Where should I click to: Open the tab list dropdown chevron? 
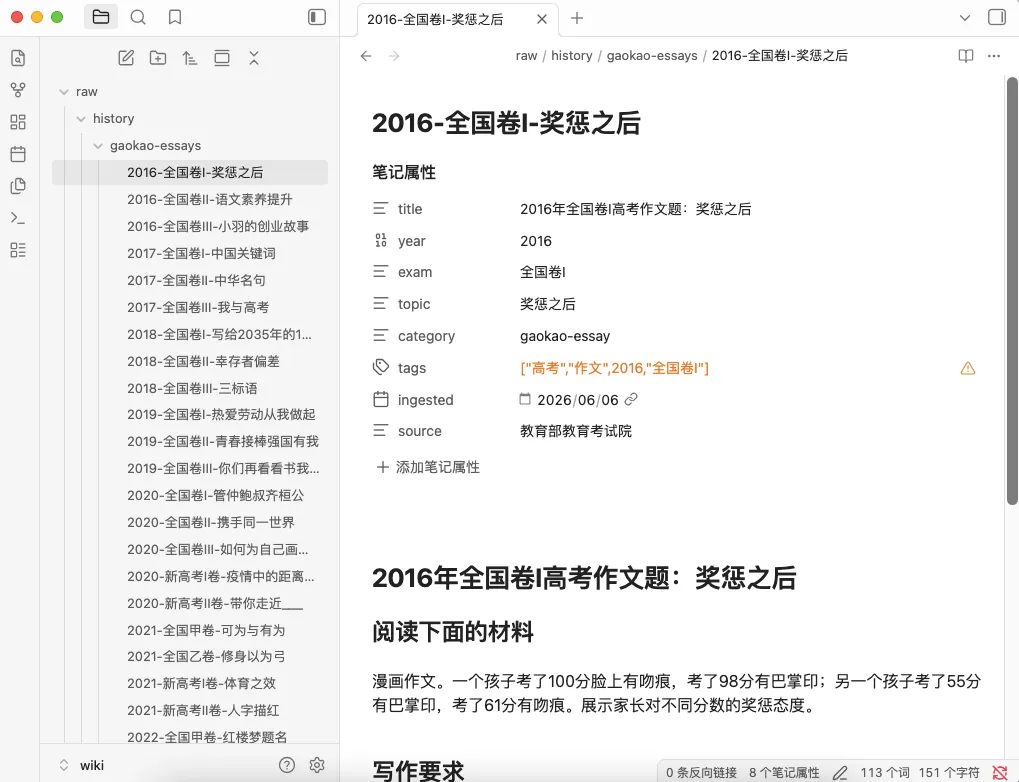965,18
